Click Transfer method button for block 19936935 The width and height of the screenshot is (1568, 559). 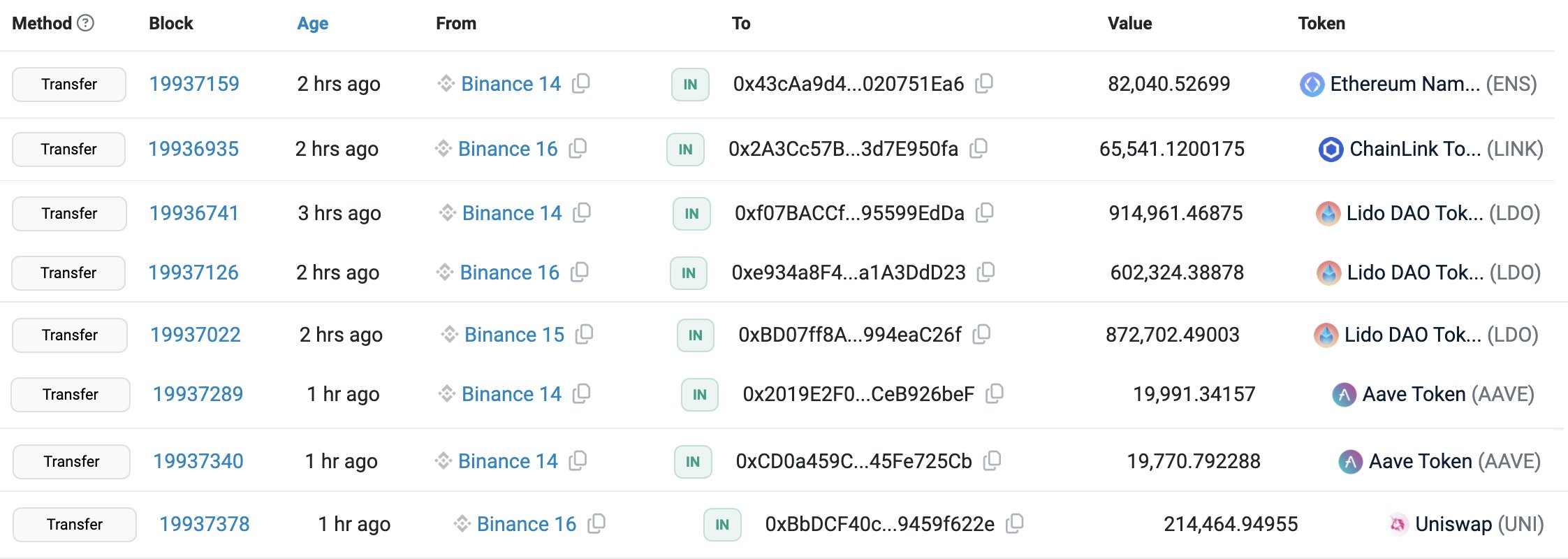(68, 149)
